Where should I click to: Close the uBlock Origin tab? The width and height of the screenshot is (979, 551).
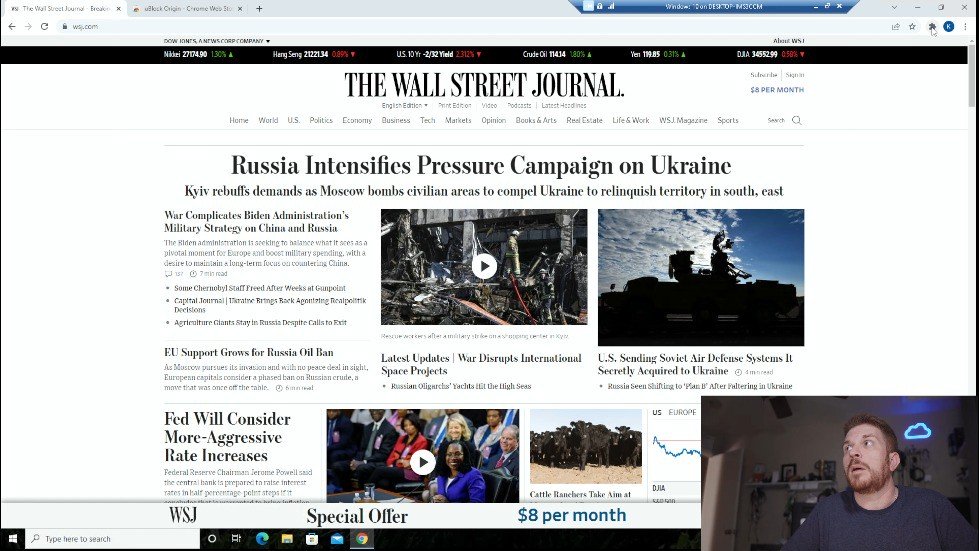(x=240, y=9)
